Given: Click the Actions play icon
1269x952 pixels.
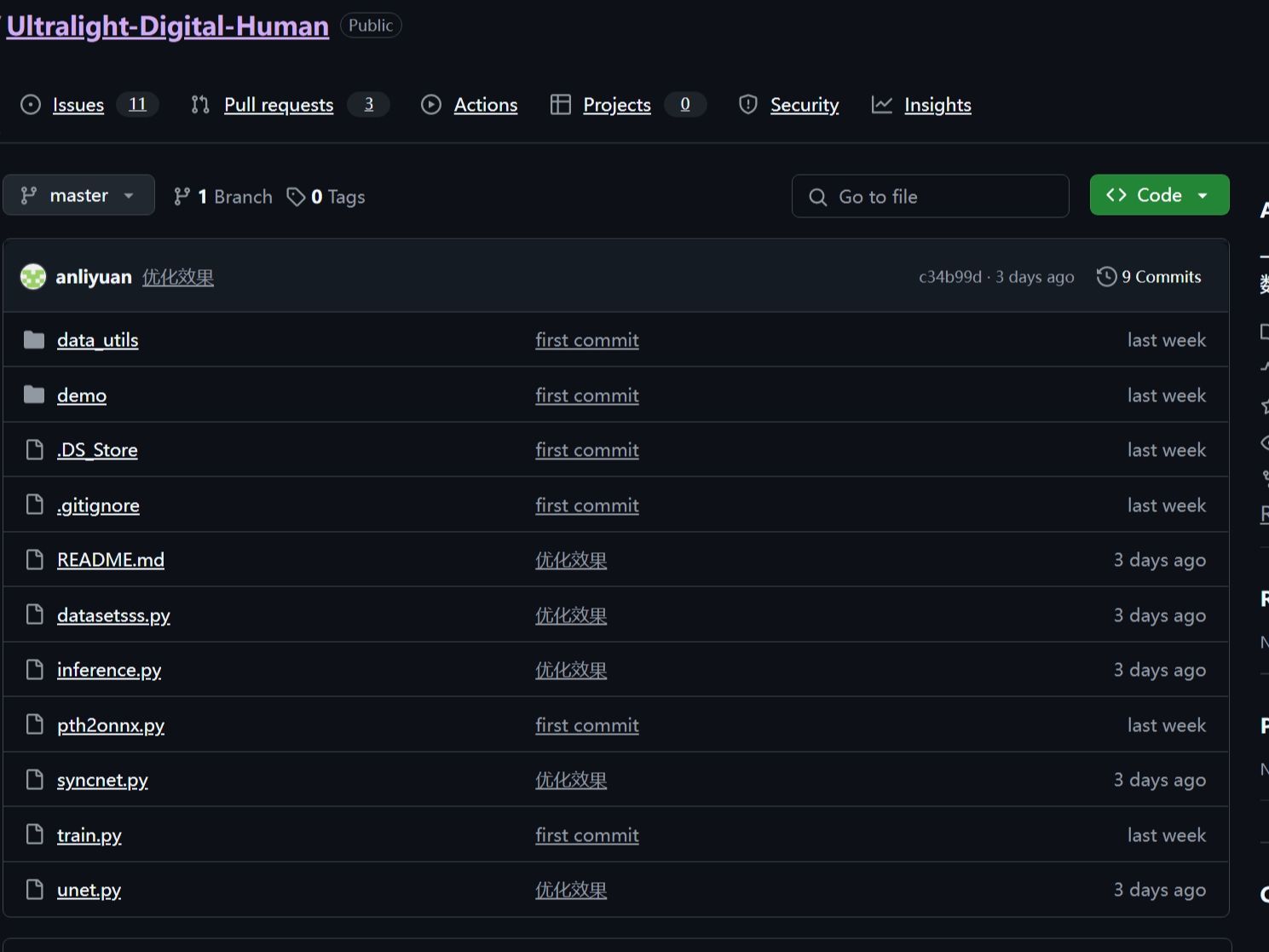Looking at the screenshot, I should click(431, 105).
